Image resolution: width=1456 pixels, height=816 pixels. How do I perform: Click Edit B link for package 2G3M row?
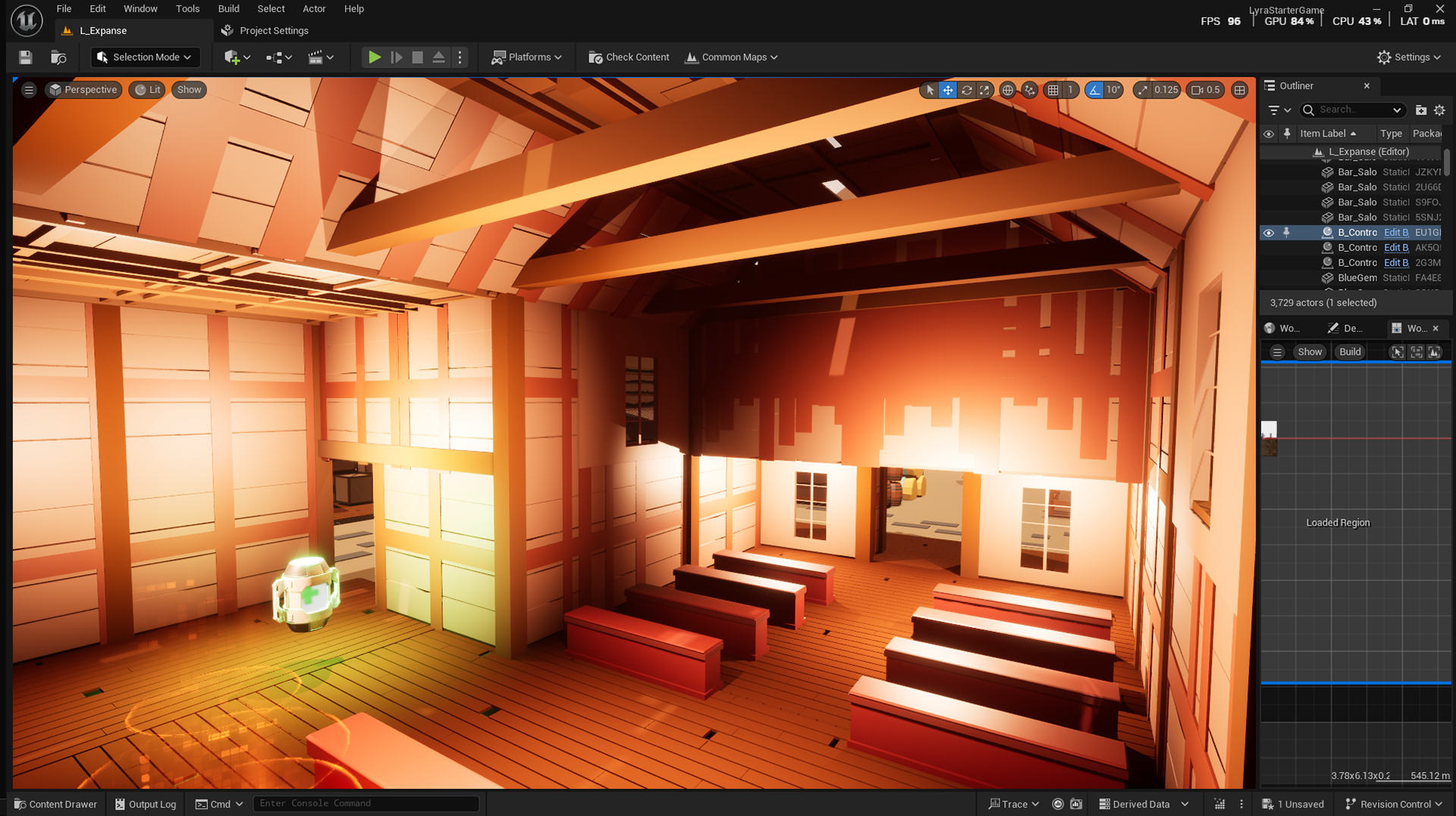[1395, 262]
